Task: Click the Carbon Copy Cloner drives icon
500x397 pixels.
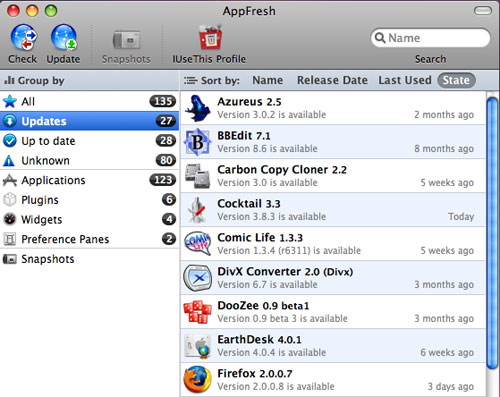Action: (198, 176)
